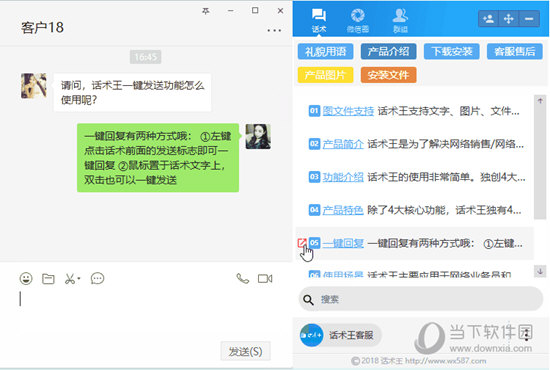The height and width of the screenshot is (370, 550).
Task: Open the 产品特色 script link
Action: (x=343, y=210)
